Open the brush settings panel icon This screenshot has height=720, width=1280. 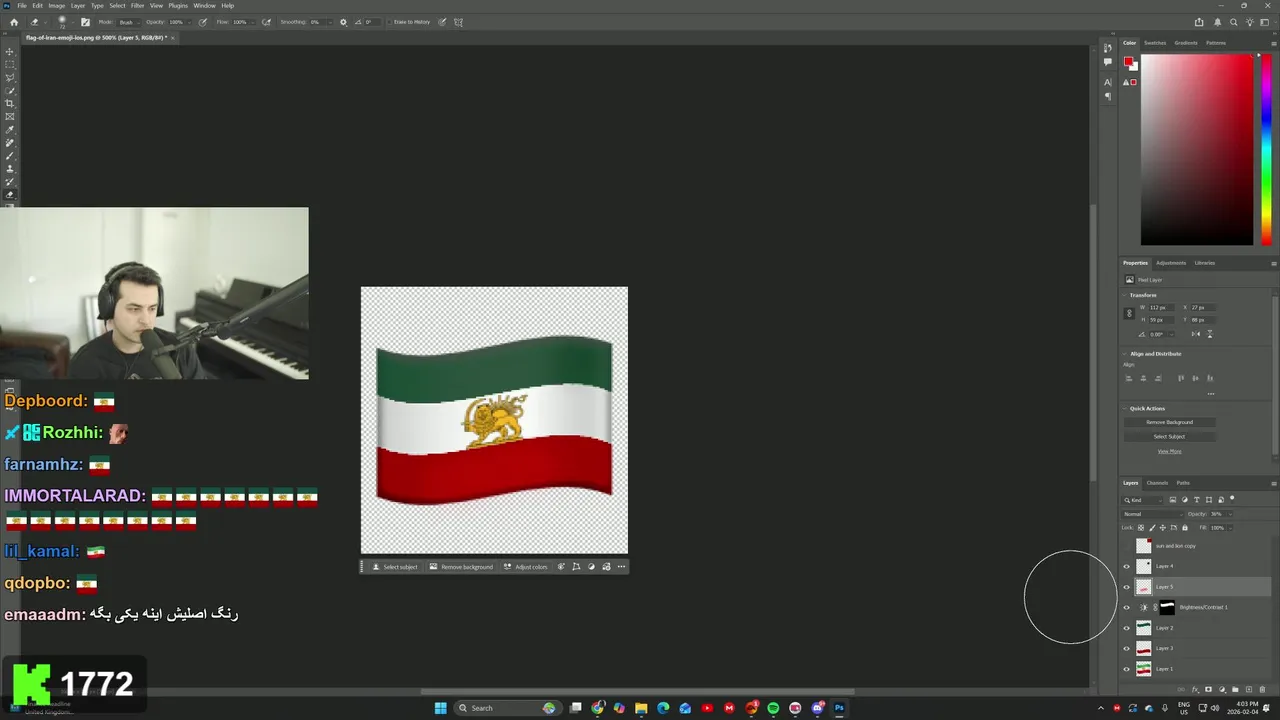click(85, 22)
